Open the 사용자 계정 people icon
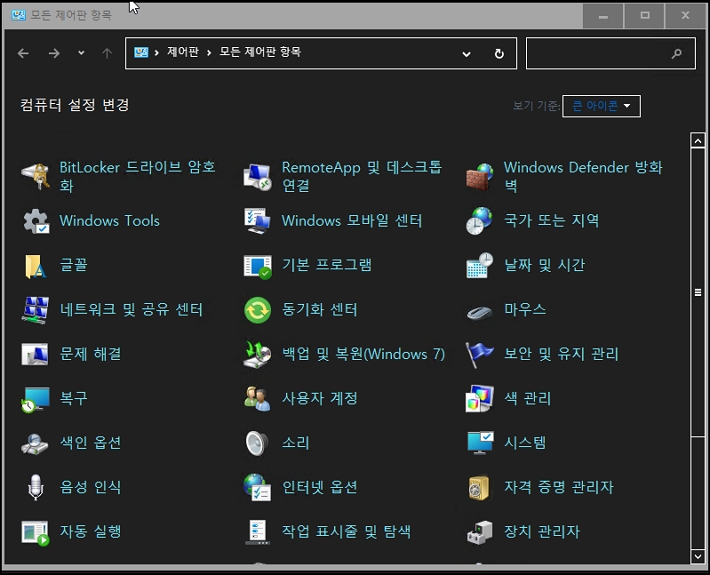This screenshot has width=710, height=575. pos(258,398)
